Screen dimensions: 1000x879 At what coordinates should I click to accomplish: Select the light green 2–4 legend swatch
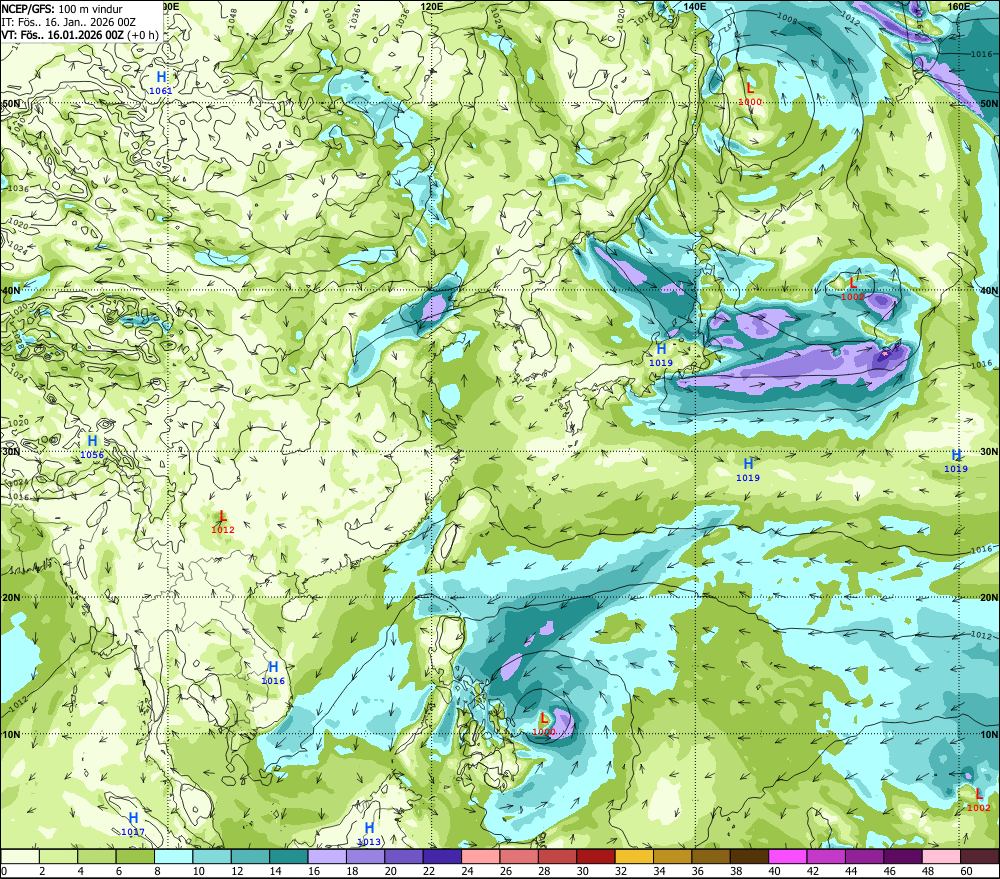[59, 857]
